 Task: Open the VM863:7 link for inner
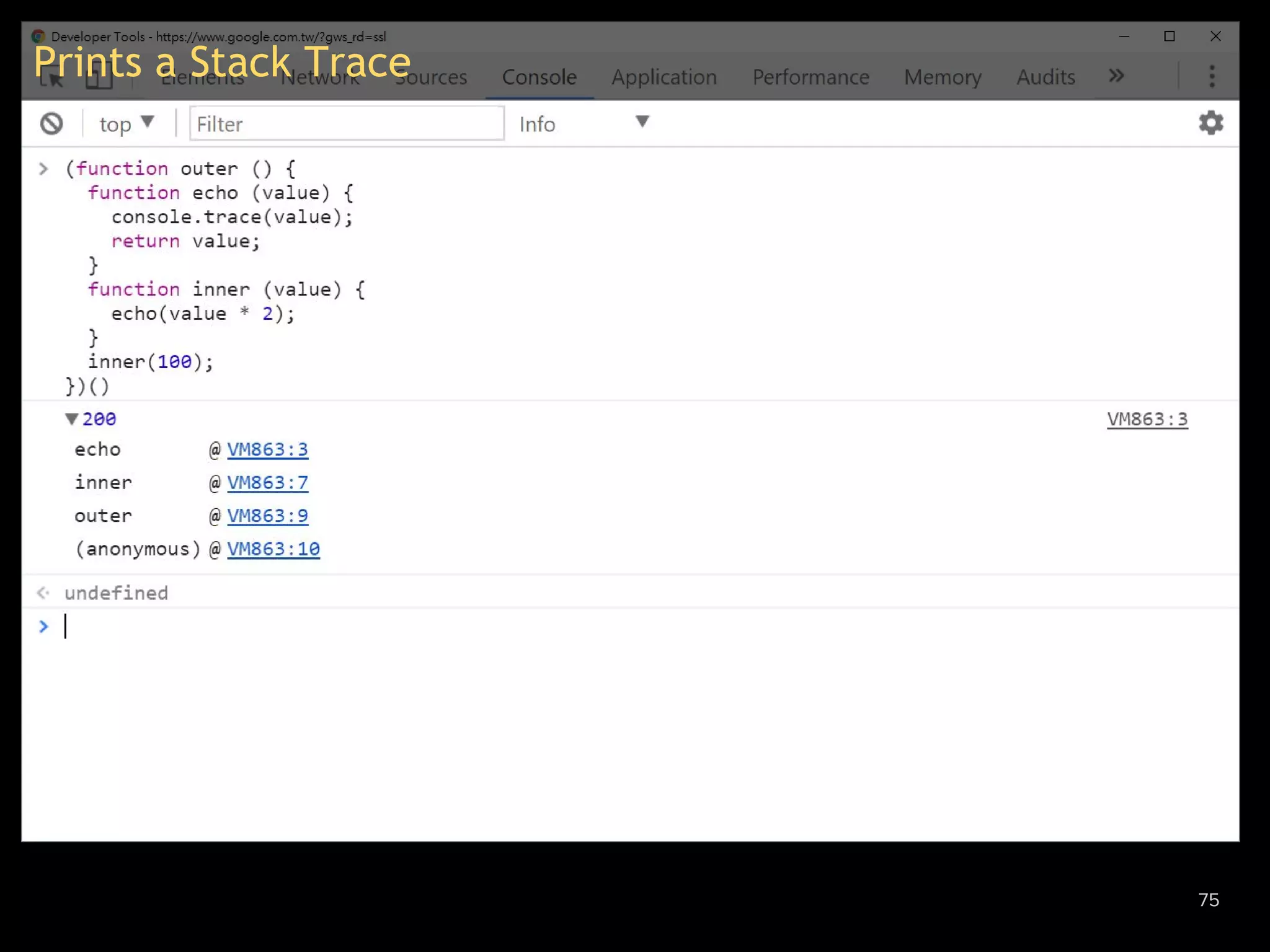click(268, 482)
